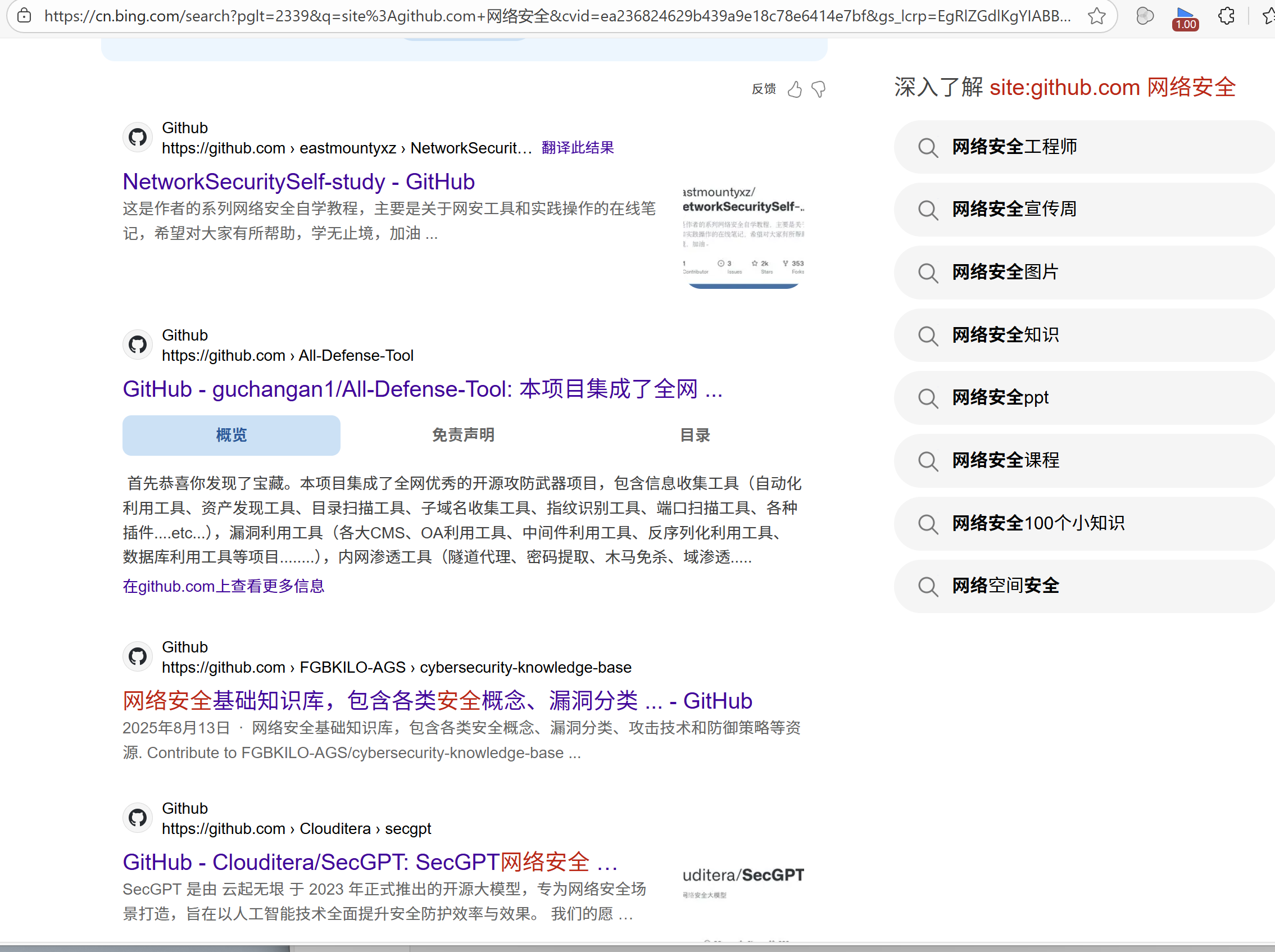Screen dimensions: 1275x952
Task: Click the 1.00 badge extension icon
Action: click(x=1185, y=19)
